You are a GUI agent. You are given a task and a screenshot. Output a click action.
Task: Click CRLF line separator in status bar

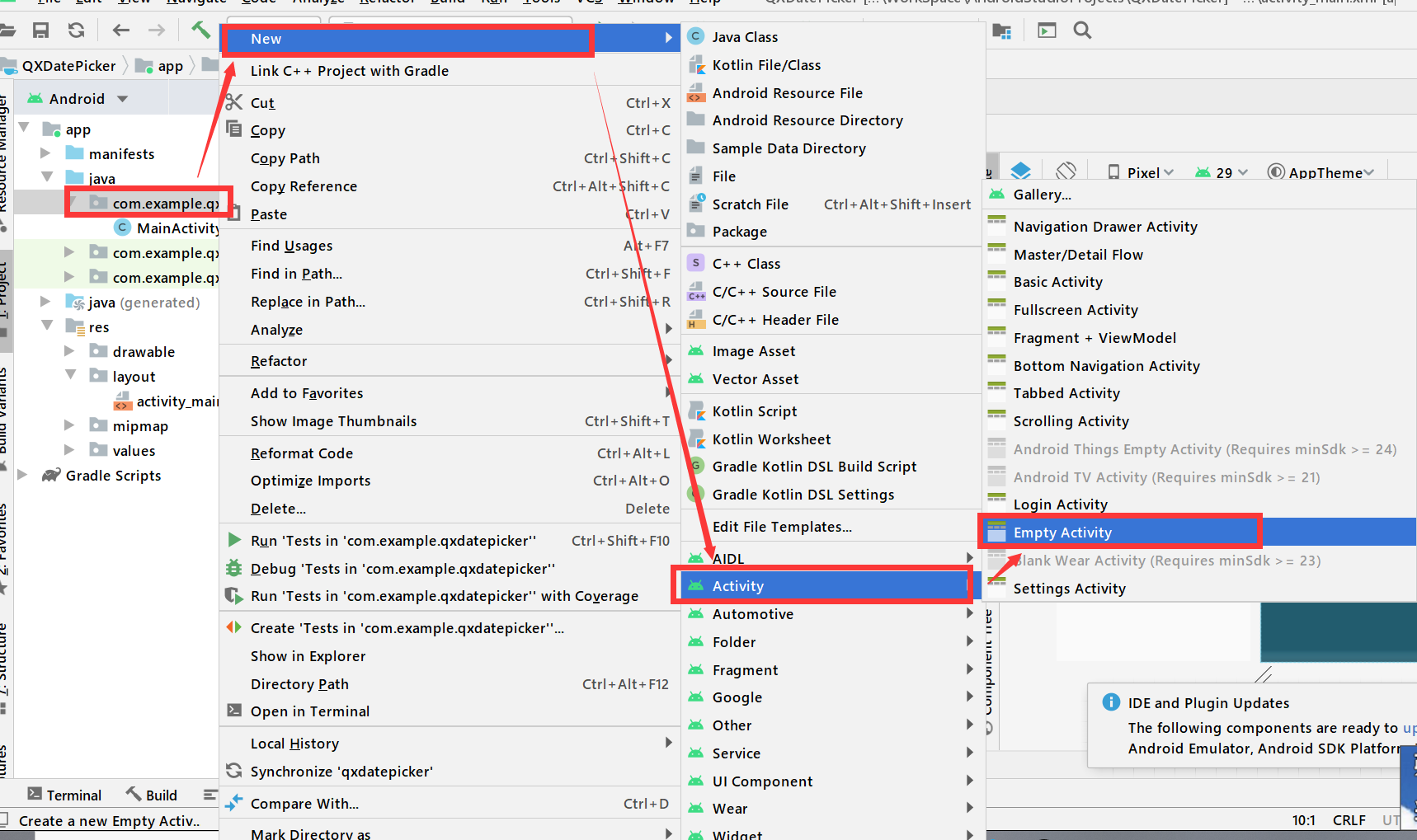(1349, 820)
